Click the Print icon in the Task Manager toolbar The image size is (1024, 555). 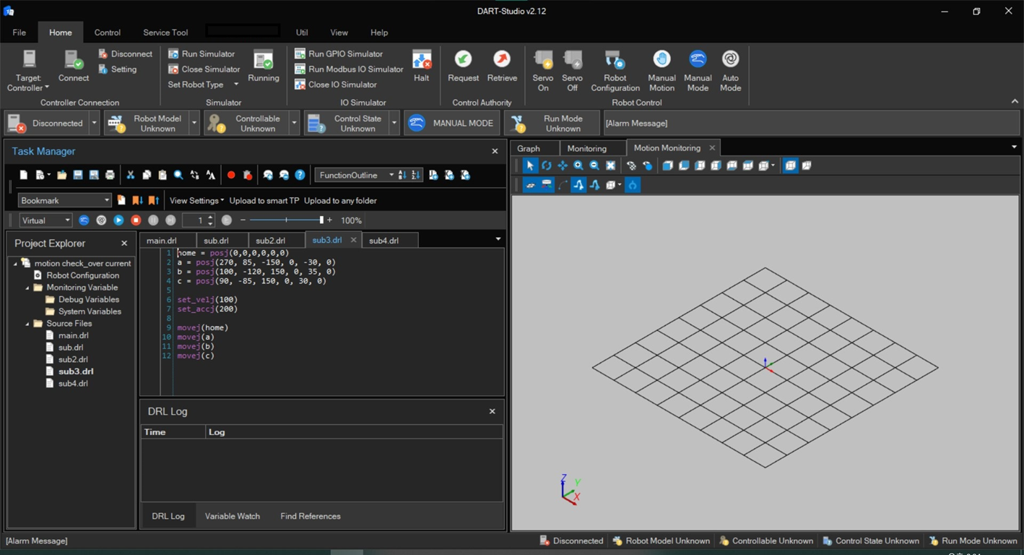[x=110, y=175]
